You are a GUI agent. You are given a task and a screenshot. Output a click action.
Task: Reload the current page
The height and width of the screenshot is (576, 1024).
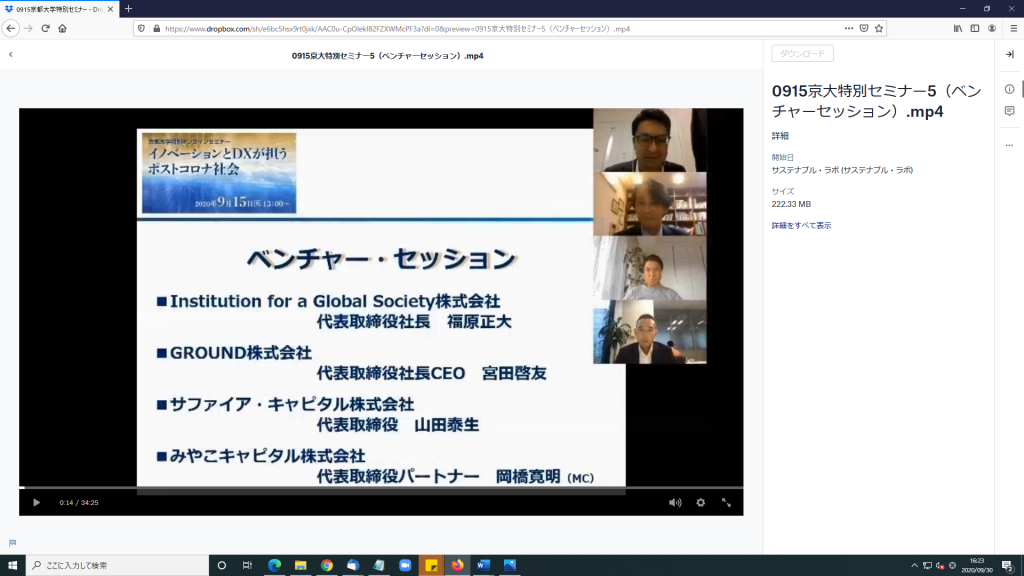(45, 28)
